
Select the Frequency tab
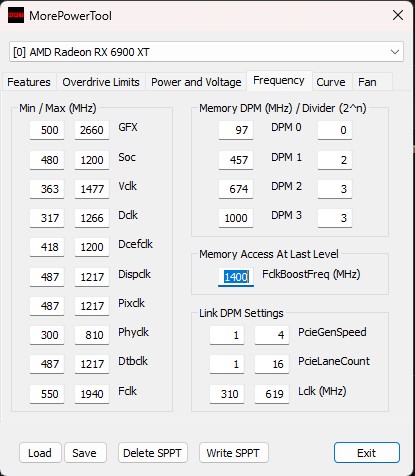tap(279, 81)
